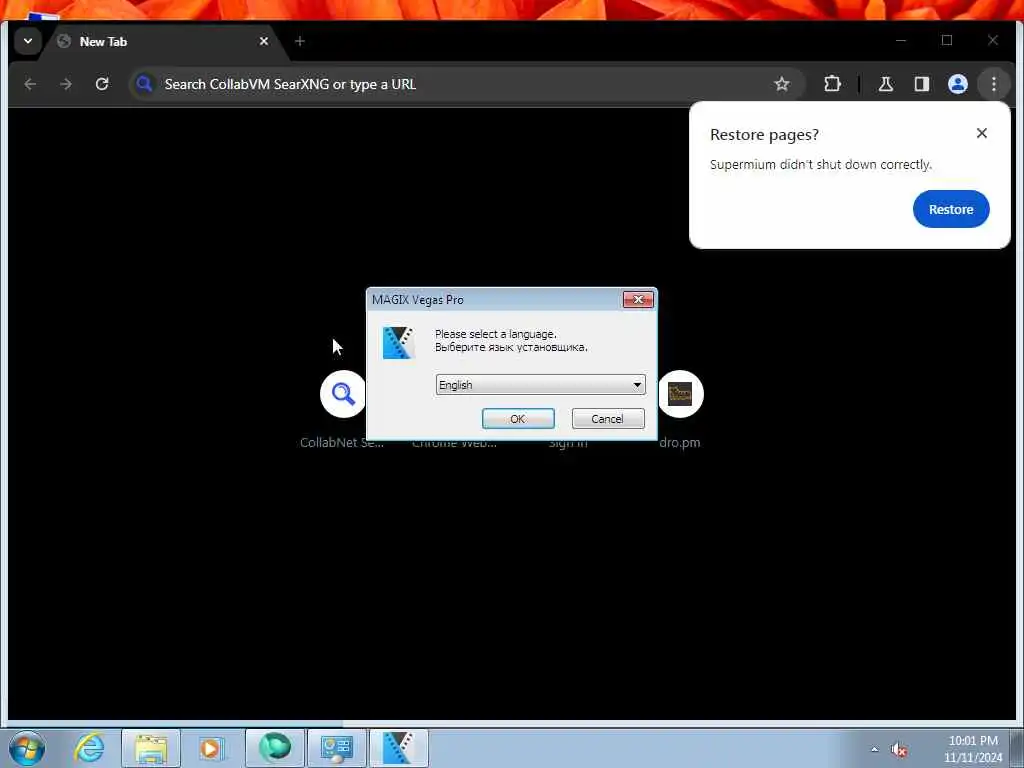
Task: Reload the current page
Action: pyautogui.click(x=102, y=84)
